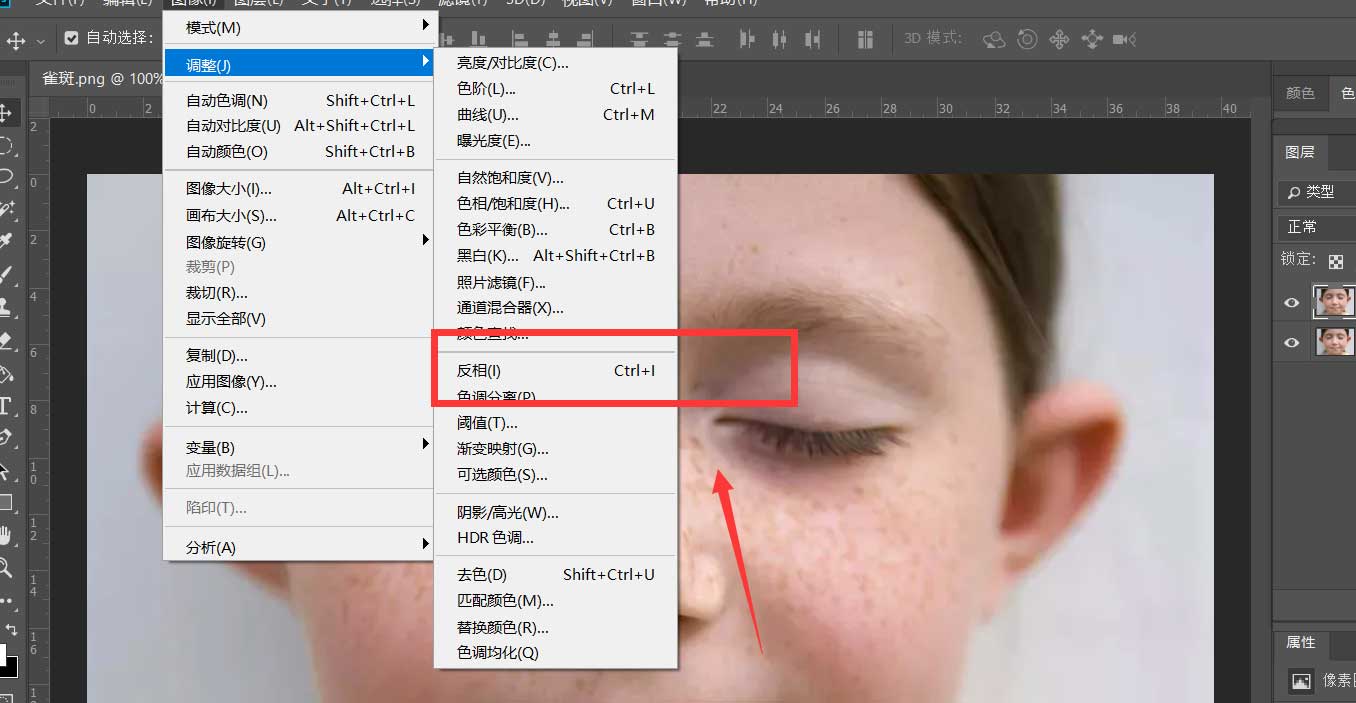Select the Lasso tool
Screen dimensions: 1356x703
[5, 177]
